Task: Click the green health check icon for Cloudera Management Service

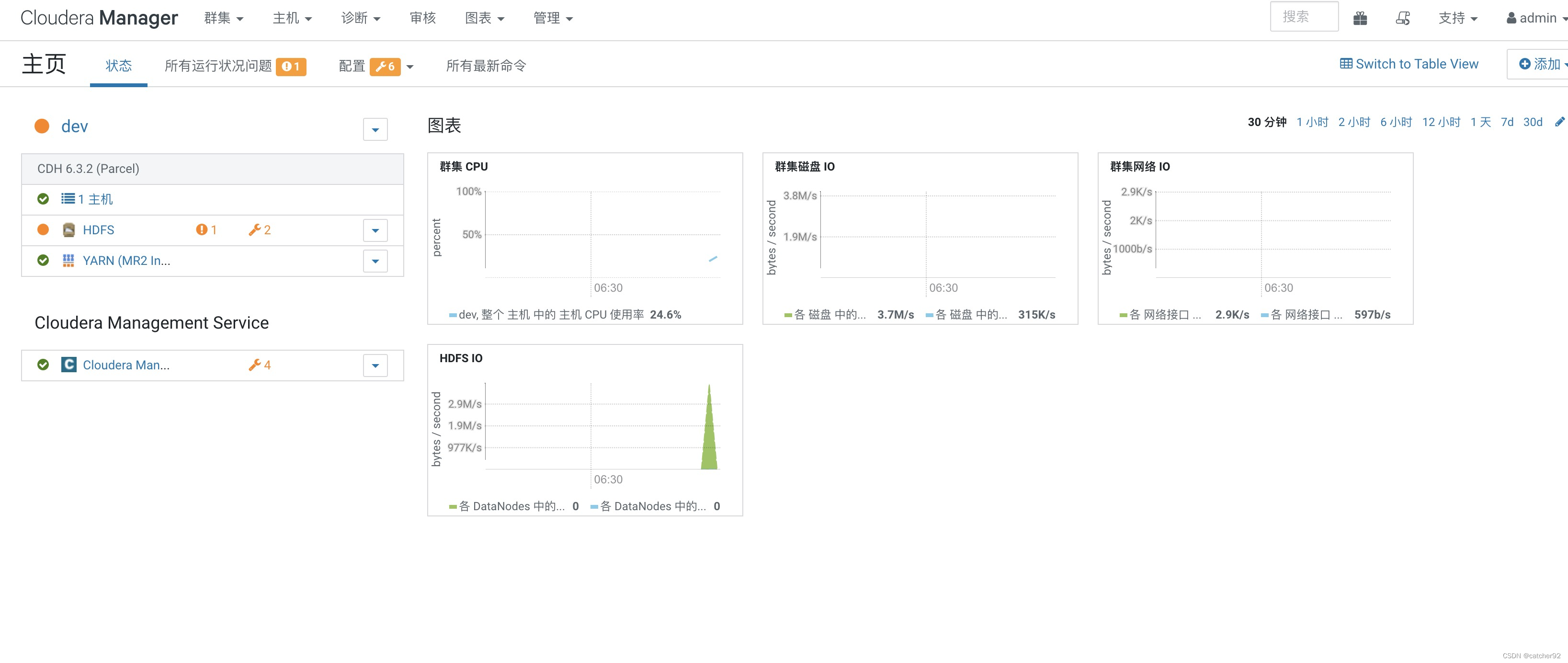Action: tap(43, 365)
